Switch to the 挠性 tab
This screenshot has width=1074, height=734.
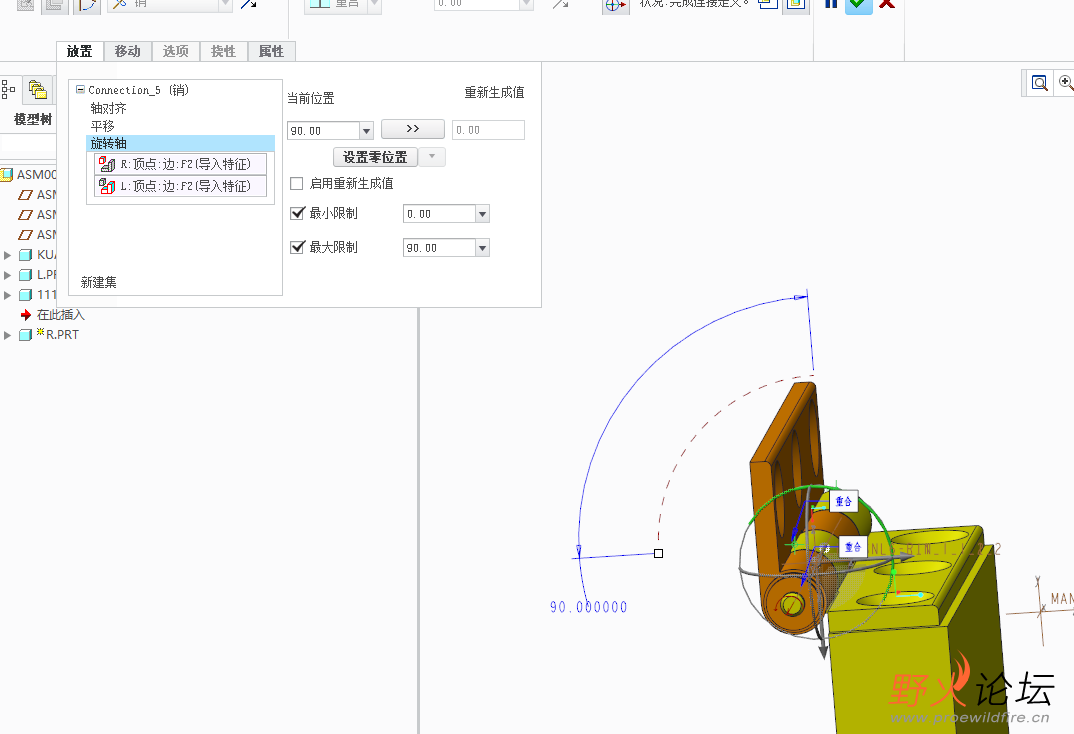223,51
